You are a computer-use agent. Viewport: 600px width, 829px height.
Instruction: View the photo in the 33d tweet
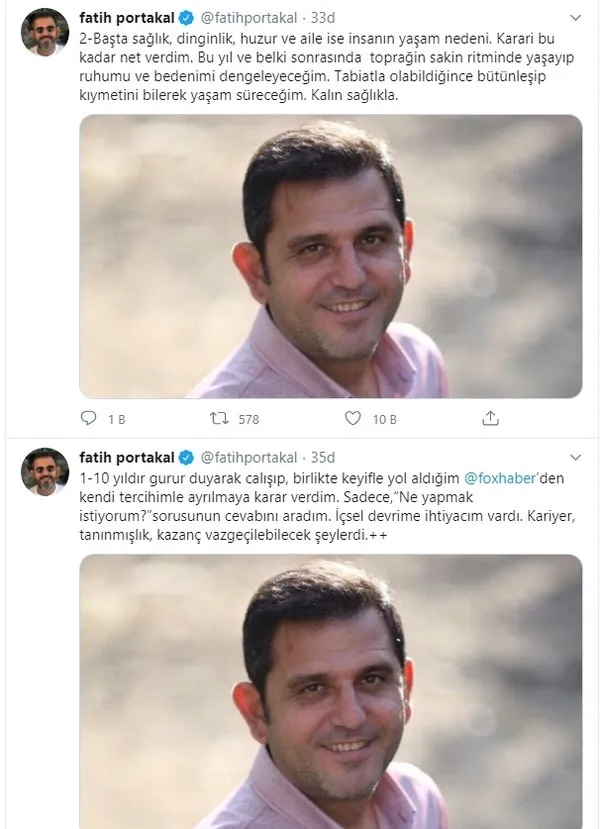pos(330,256)
